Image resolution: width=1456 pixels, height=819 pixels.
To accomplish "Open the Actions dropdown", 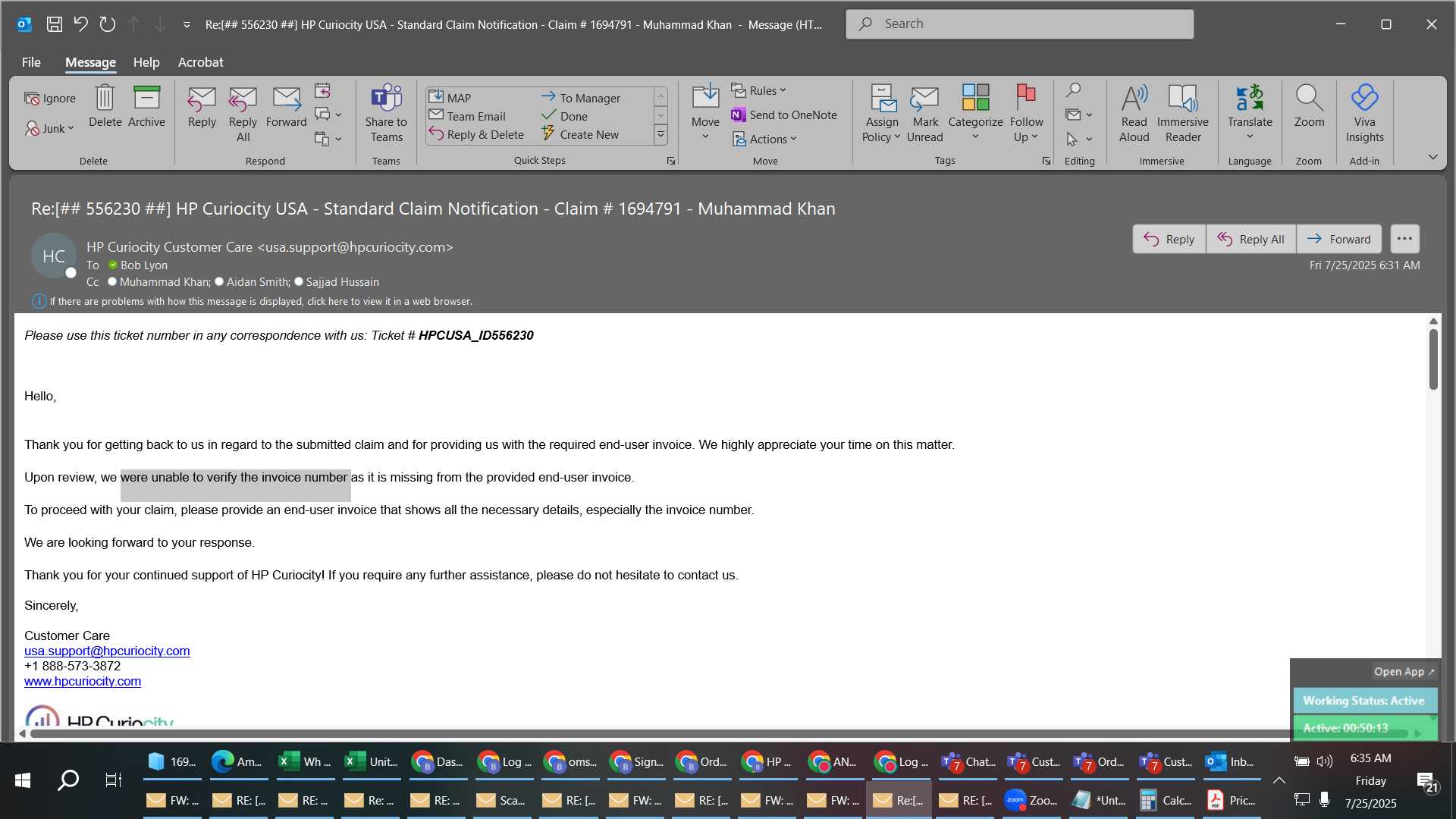I will click(764, 139).
